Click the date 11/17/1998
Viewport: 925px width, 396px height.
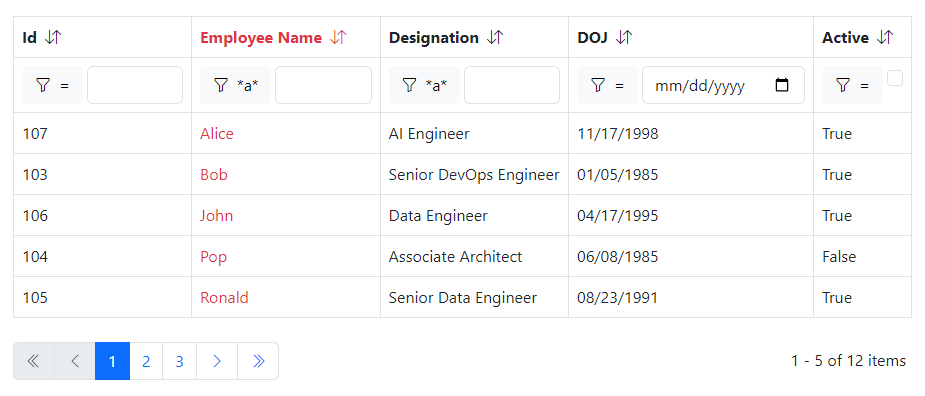(618, 134)
